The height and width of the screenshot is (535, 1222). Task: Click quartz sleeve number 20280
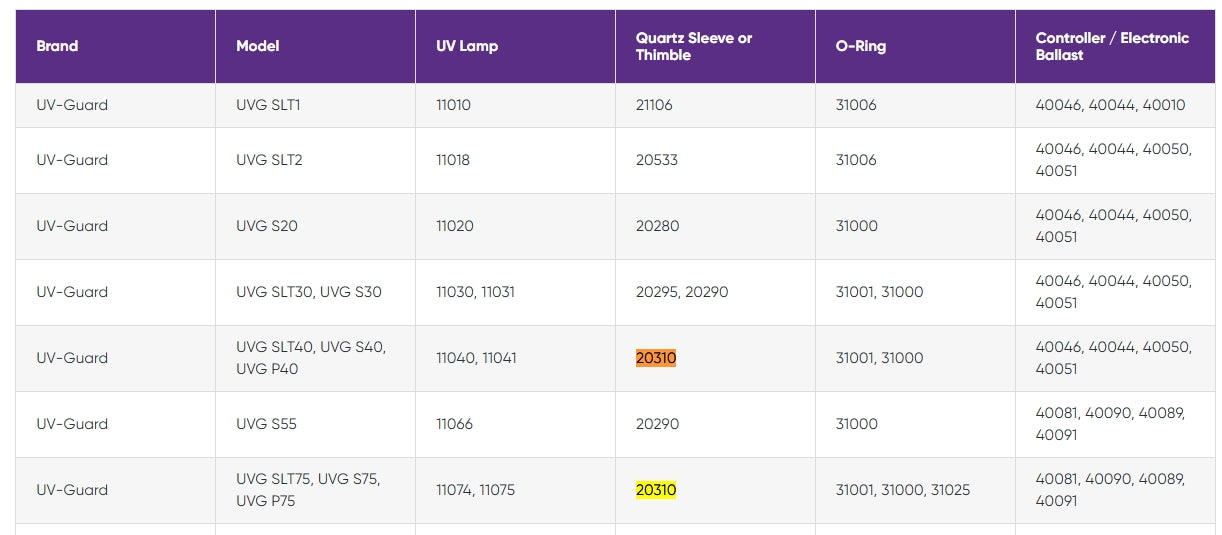point(657,226)
